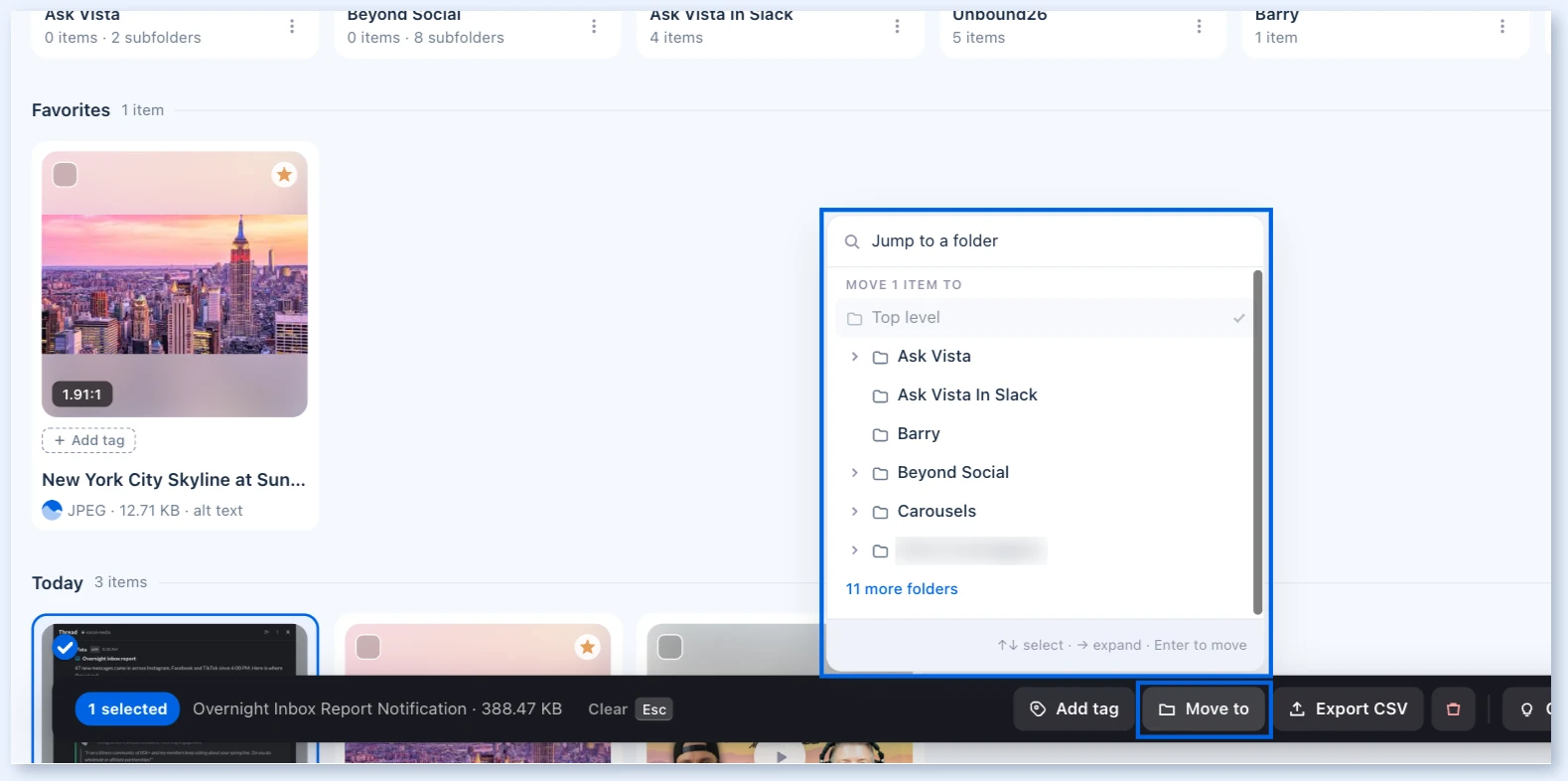Click star favorite icon on New York Skyline image
This screenshot has width=1568, height=781.
(x=284, y=175)
